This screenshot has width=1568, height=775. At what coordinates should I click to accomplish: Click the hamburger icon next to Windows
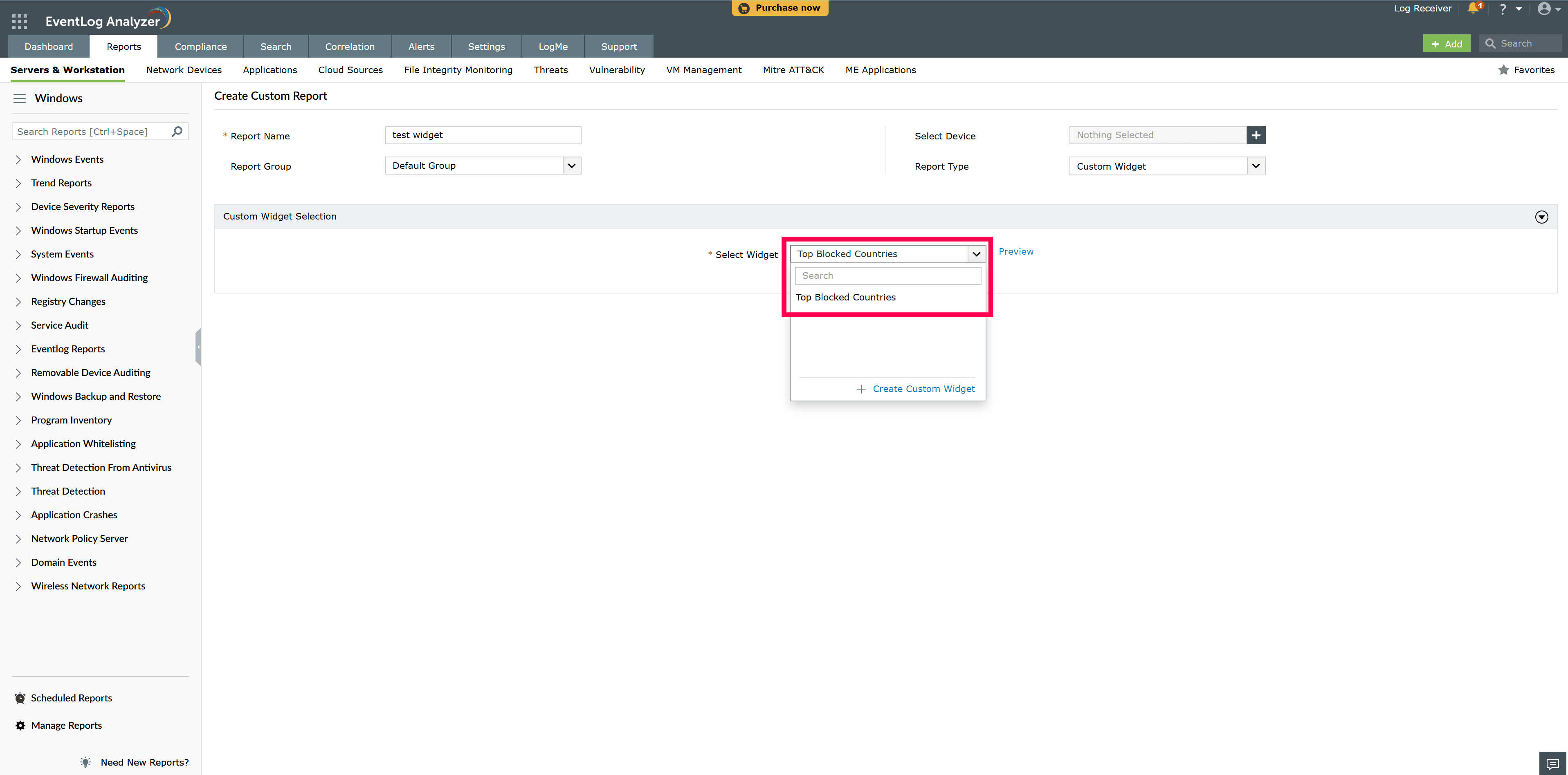click(20, 99)
